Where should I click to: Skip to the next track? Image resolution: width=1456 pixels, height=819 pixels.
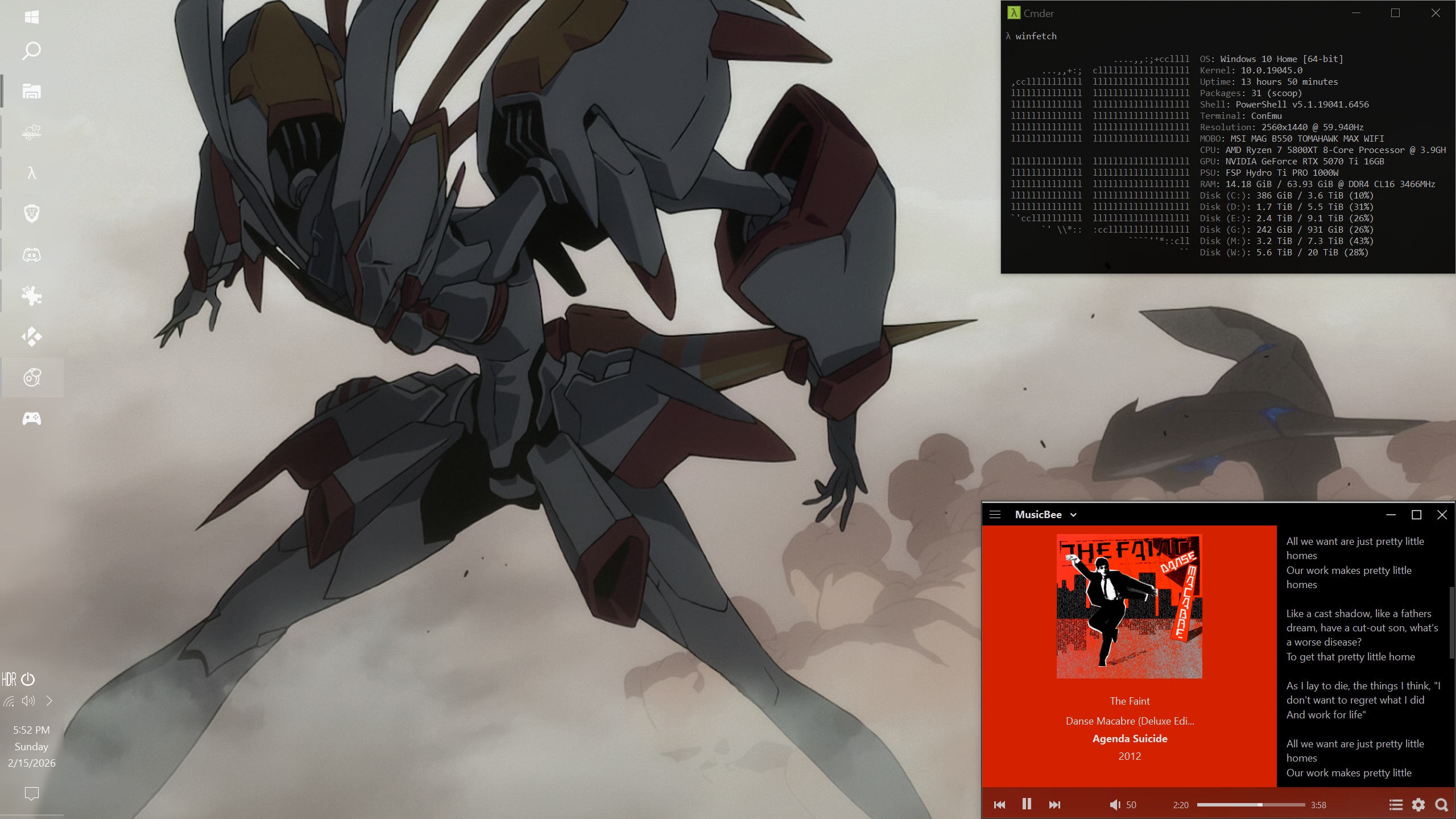(1054, 805)
